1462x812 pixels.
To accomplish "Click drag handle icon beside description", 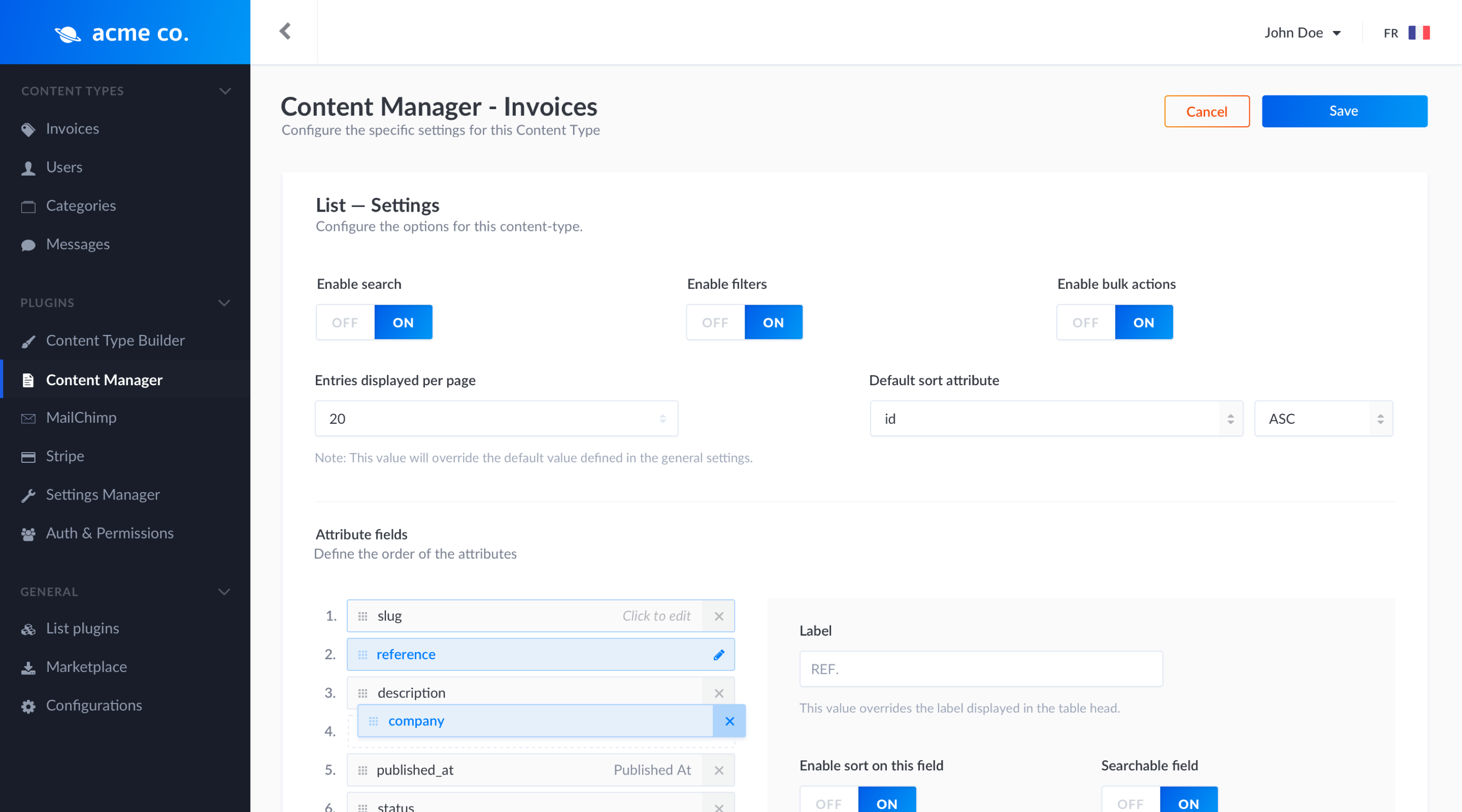I will (362, 693).
